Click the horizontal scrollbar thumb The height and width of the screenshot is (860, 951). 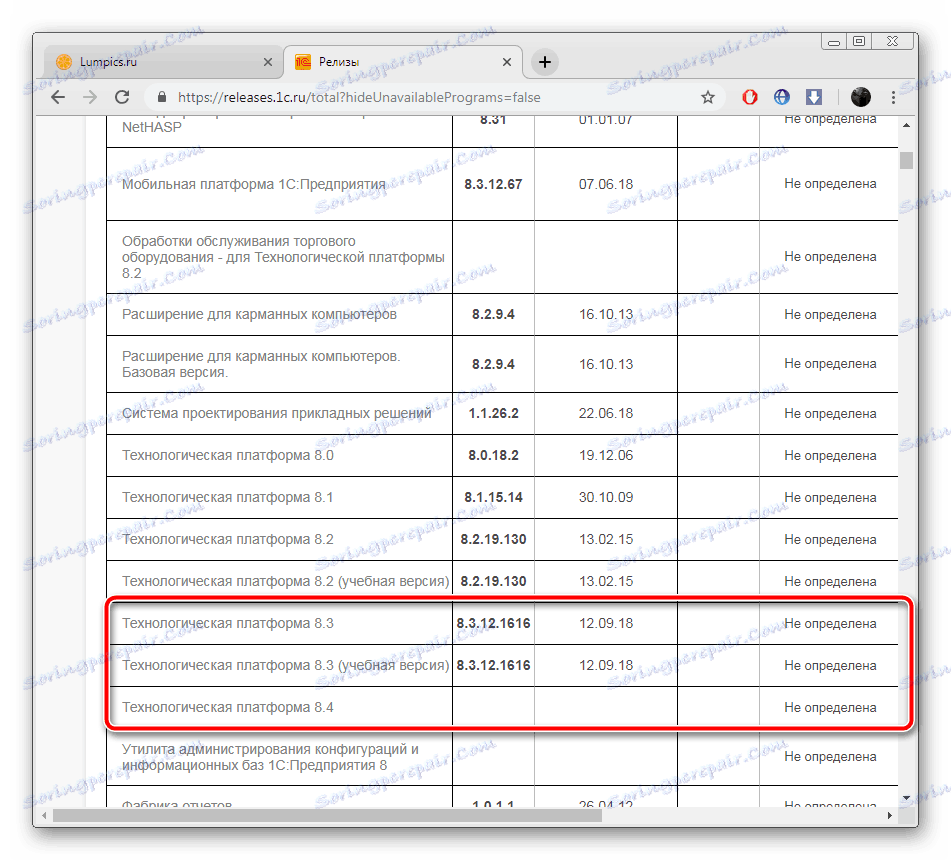(328, 816)
